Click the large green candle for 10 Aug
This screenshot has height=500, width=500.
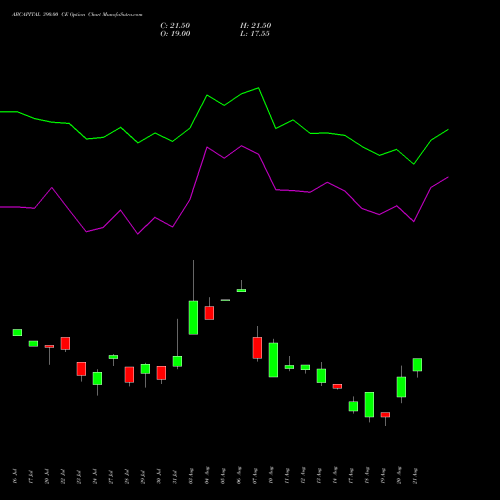click(x=273, y=360)
